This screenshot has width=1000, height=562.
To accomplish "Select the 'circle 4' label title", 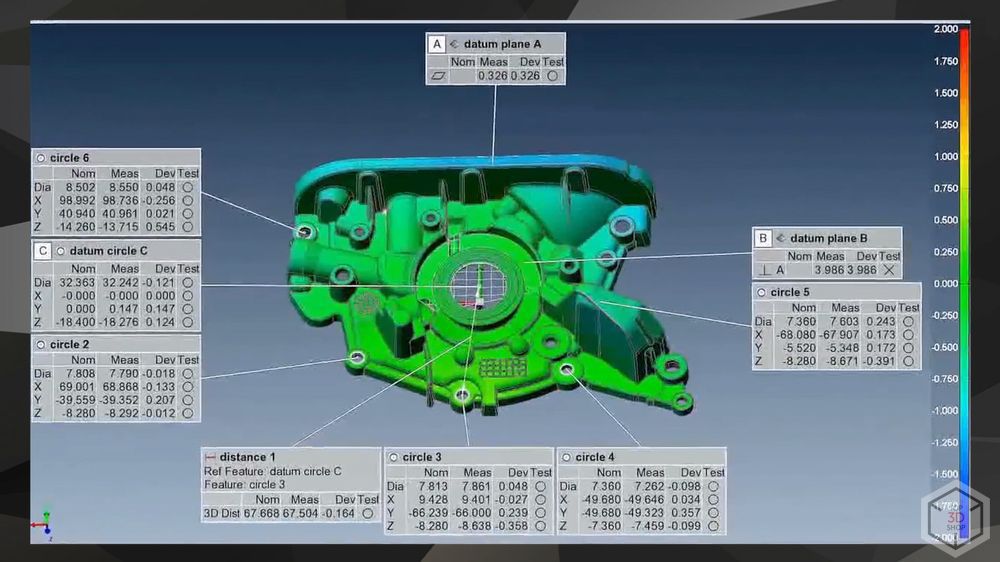I will [x=595, y=457].
